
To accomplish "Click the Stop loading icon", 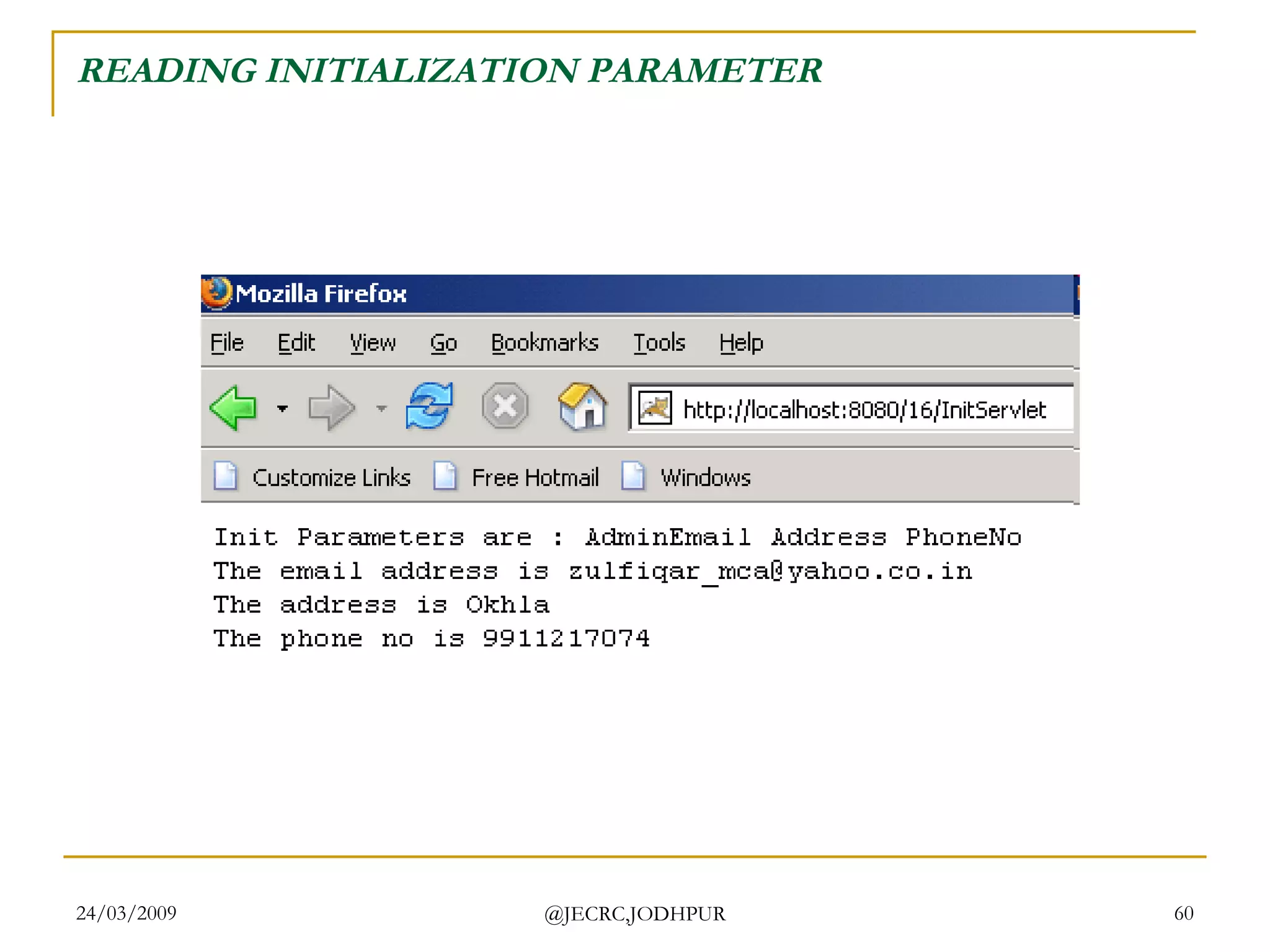I will [505, 407].
